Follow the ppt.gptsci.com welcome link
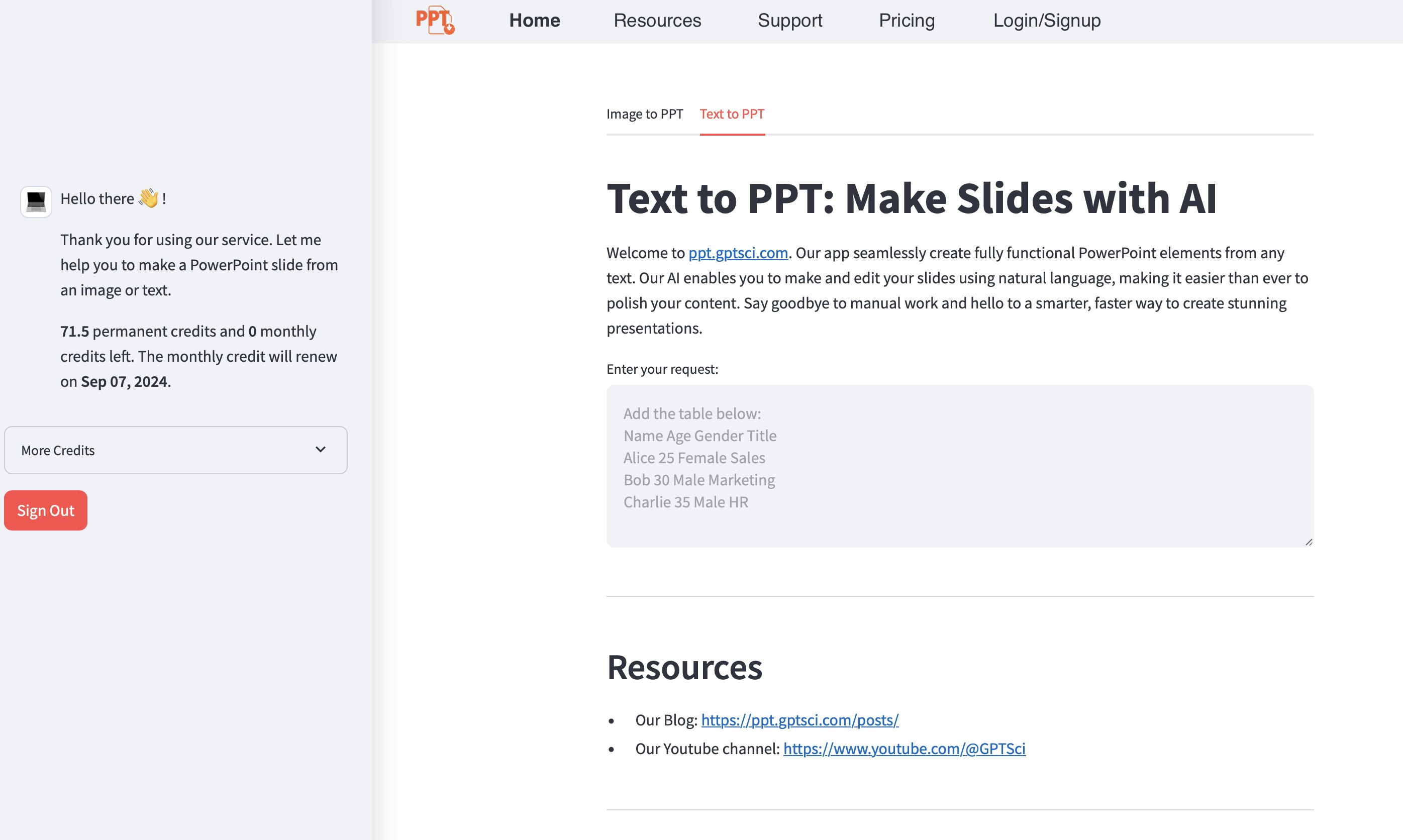The width and height of the screenshot is (1403, 840). 737,253
